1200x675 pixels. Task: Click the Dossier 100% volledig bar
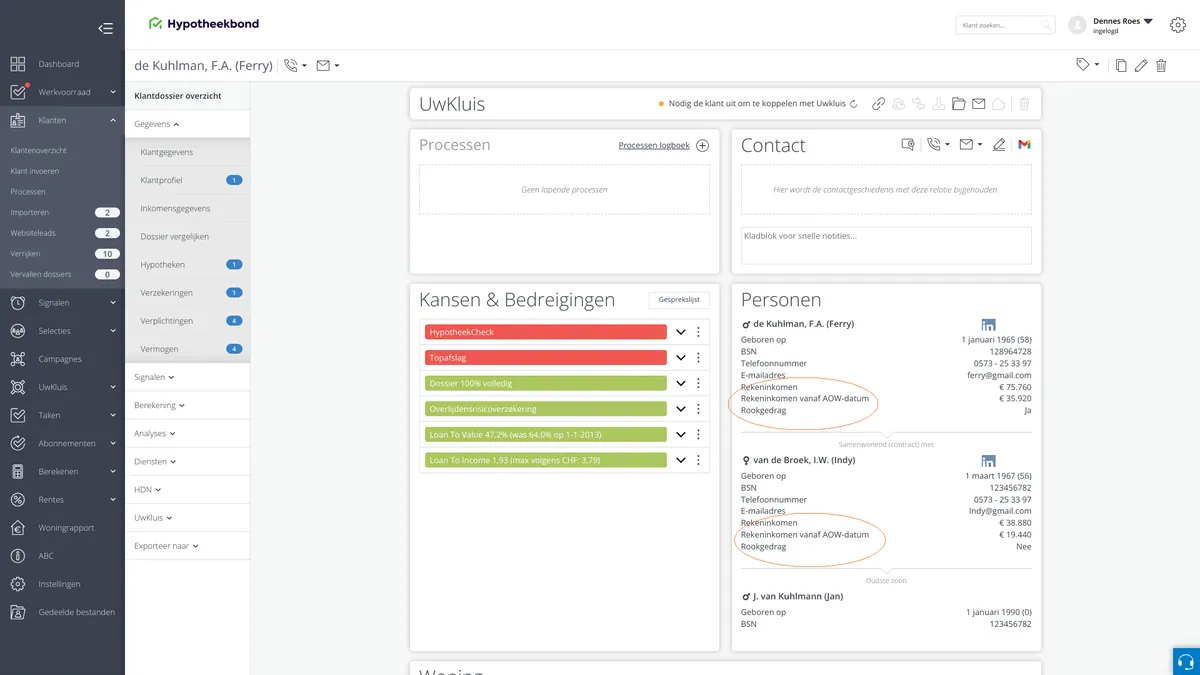coord(546,383)
